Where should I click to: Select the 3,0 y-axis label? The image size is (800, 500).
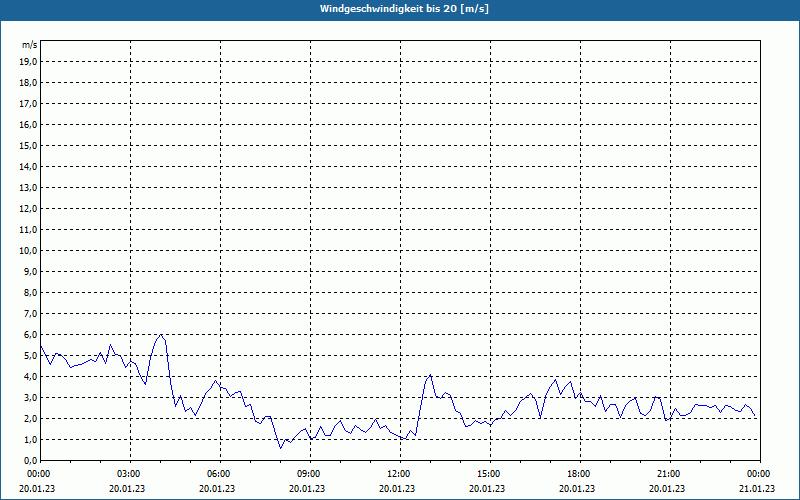pos(30,397)
